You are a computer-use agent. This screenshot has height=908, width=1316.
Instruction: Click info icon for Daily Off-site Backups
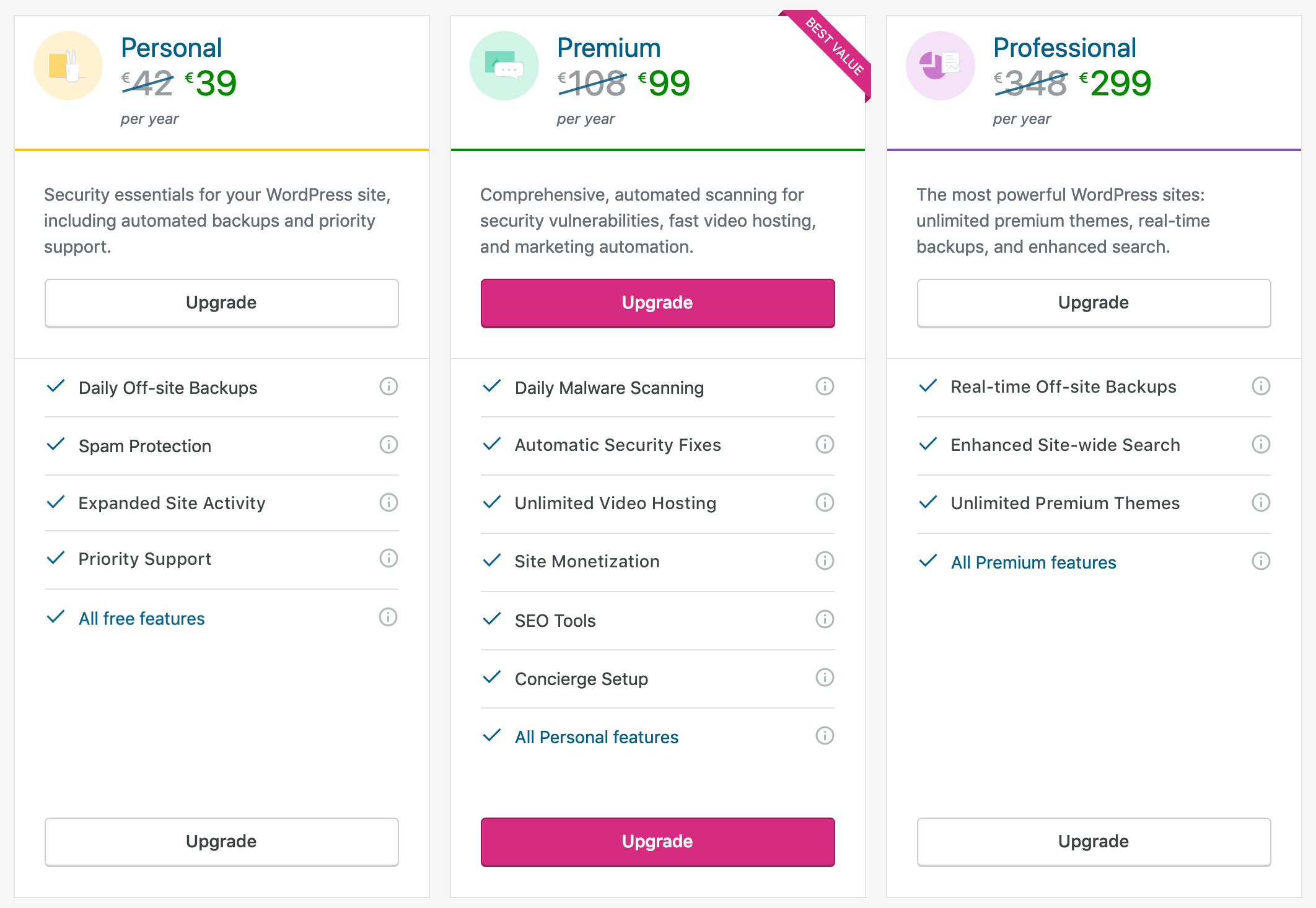tap(388, 386)
